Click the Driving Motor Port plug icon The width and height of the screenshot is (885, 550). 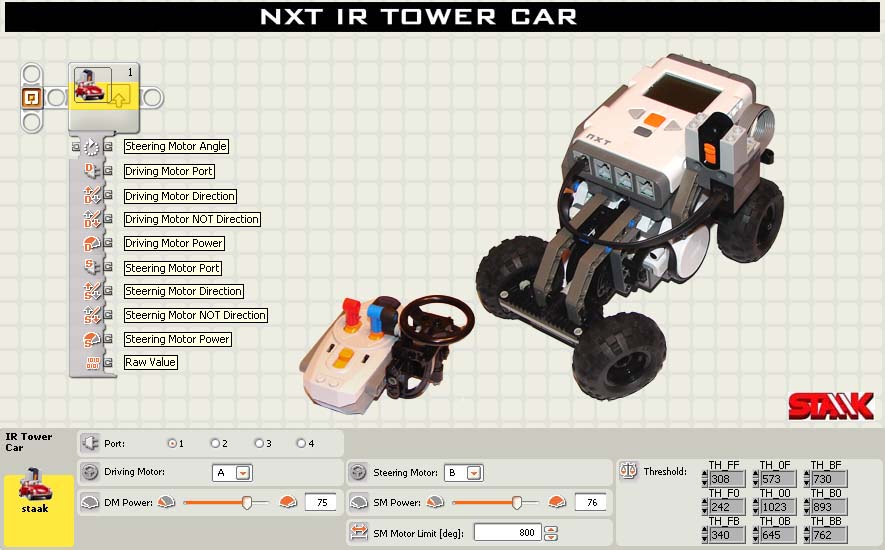point(91,171)
